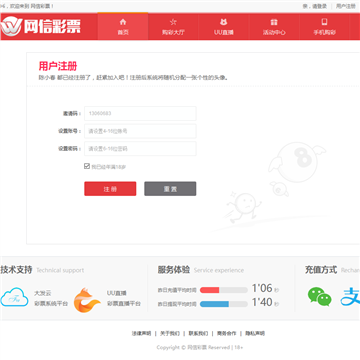Click the W logo of the site
360x360 pixels.
pos(11,27)
